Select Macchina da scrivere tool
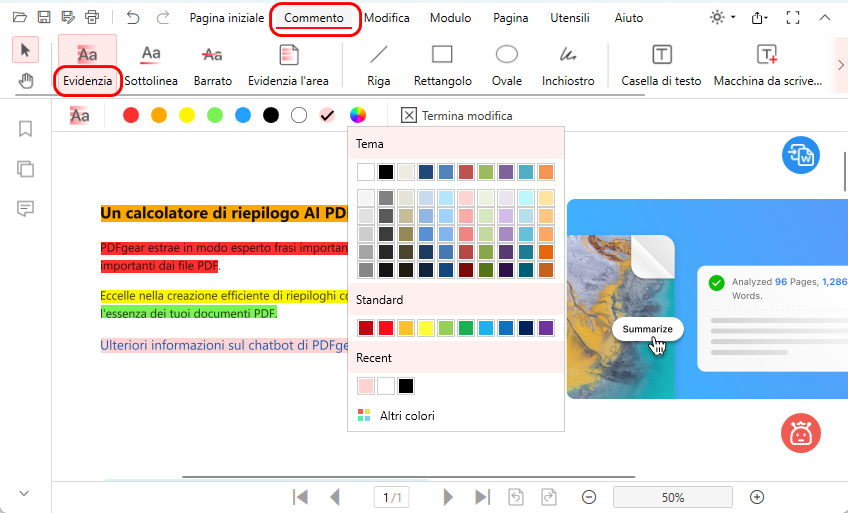 click(x=767, y=66)
